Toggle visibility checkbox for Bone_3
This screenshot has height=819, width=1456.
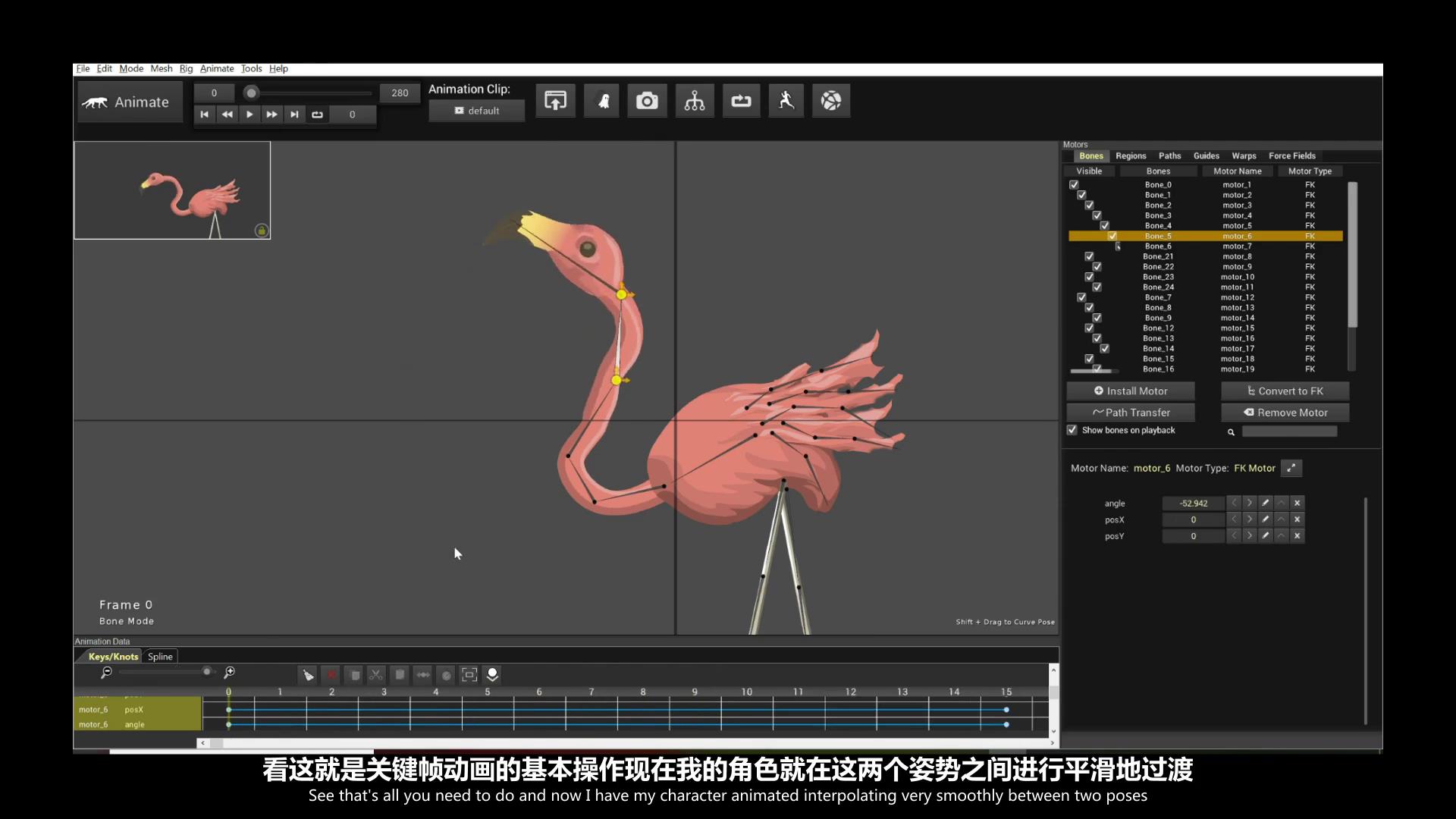tap(1097, 215)
